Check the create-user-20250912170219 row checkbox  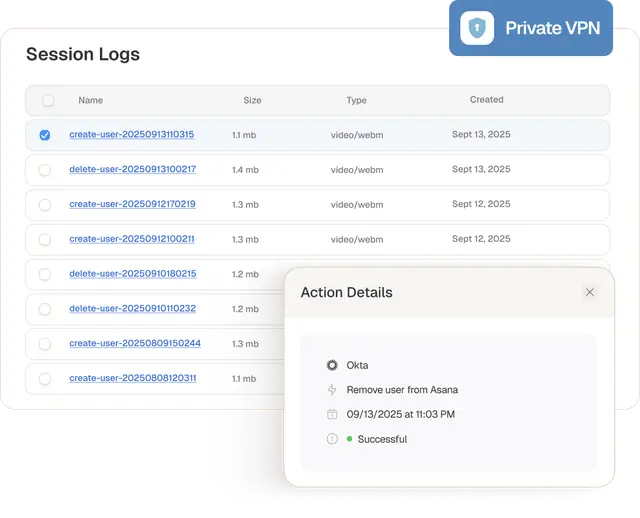pos(45,205)
